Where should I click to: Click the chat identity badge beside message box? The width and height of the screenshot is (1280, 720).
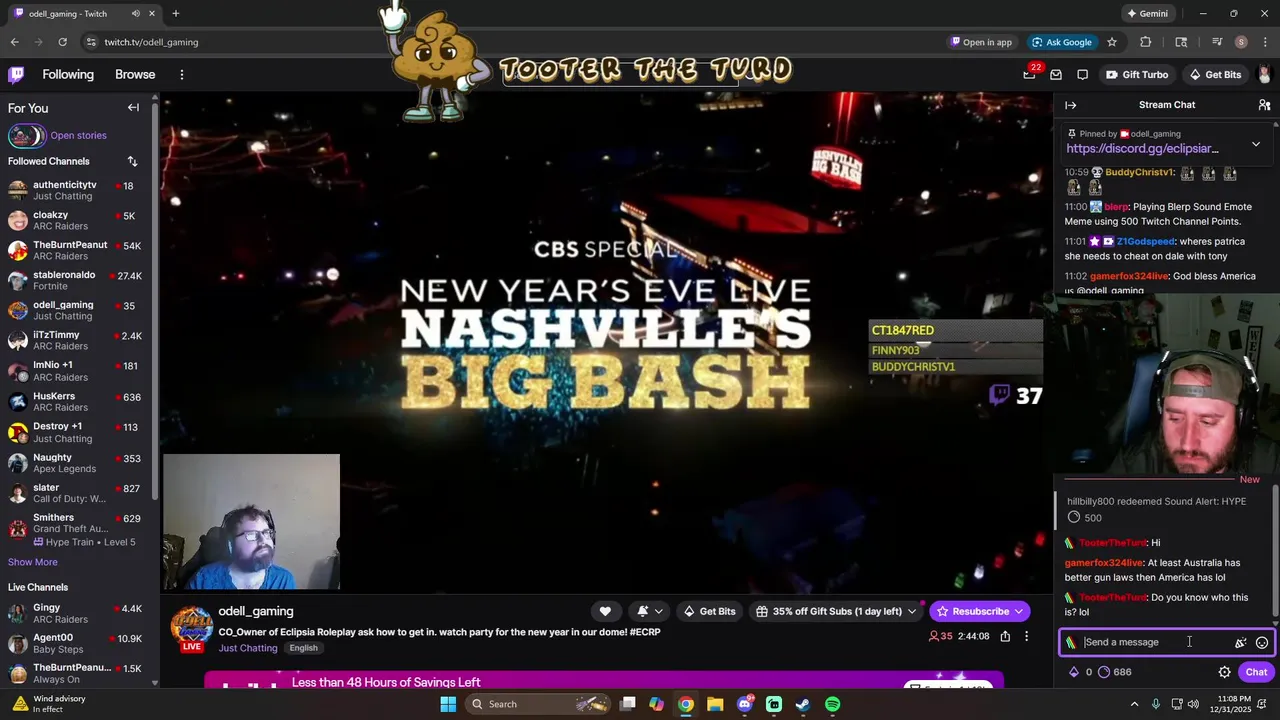pos(1071,643)
